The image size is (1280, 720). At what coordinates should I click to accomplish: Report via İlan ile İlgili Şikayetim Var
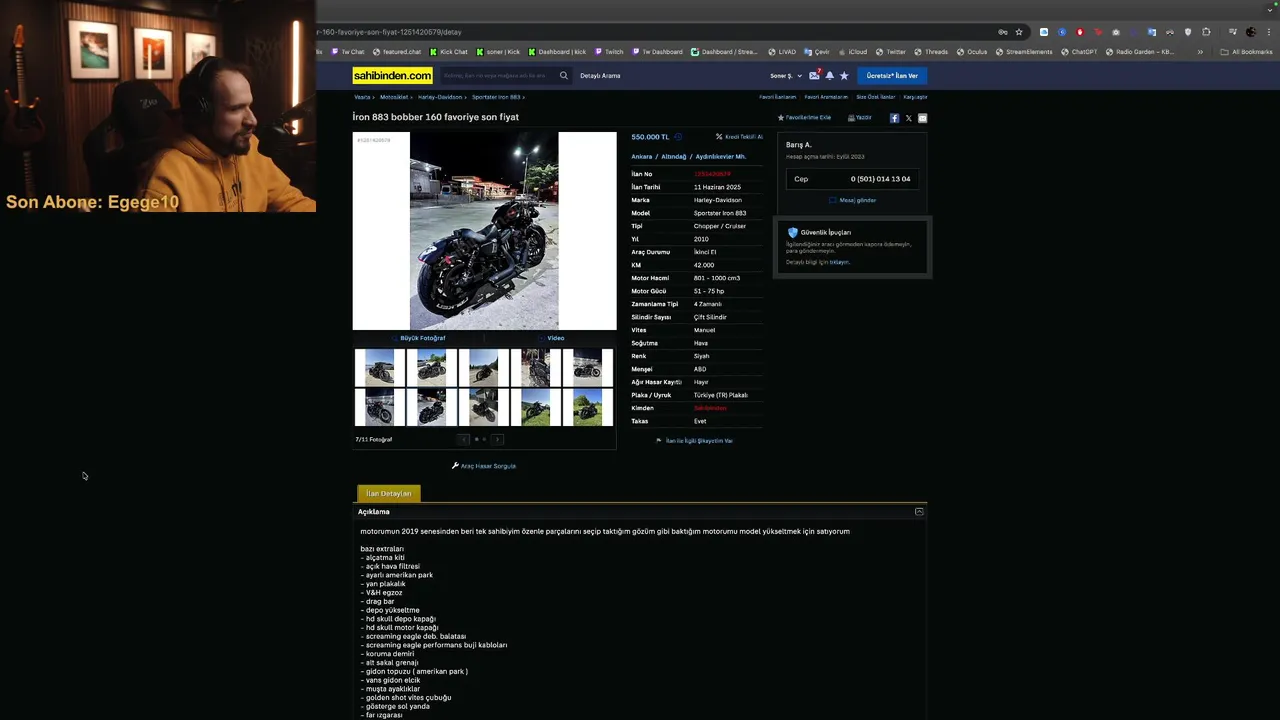pyautogui.click(x=694, y=441)
